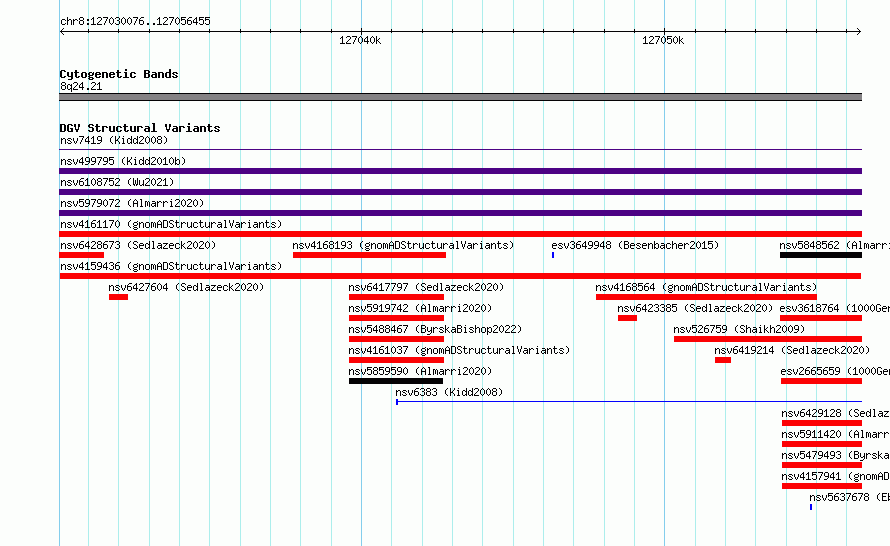Image resolution: width=890 pixels, height=546 pixels.
Task: Open the nsv4168564 gnomADStructuralVariants label
Action: click(x=706, y=287)
